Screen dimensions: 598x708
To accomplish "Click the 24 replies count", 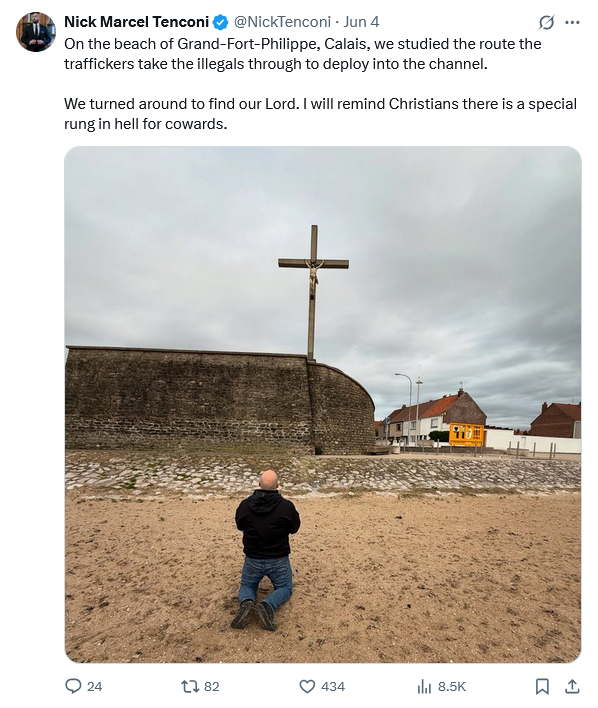I will (x=94, y=687).
